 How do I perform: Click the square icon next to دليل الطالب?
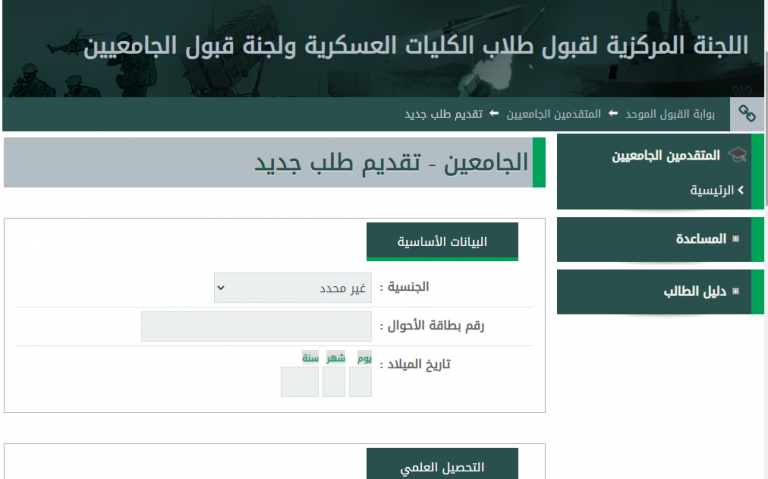point(736,292)
